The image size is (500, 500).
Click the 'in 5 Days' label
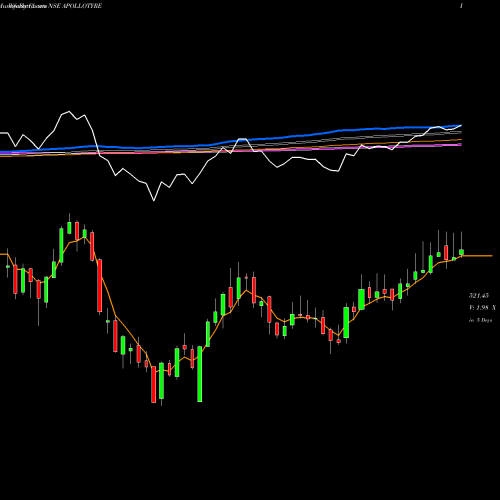480,320
